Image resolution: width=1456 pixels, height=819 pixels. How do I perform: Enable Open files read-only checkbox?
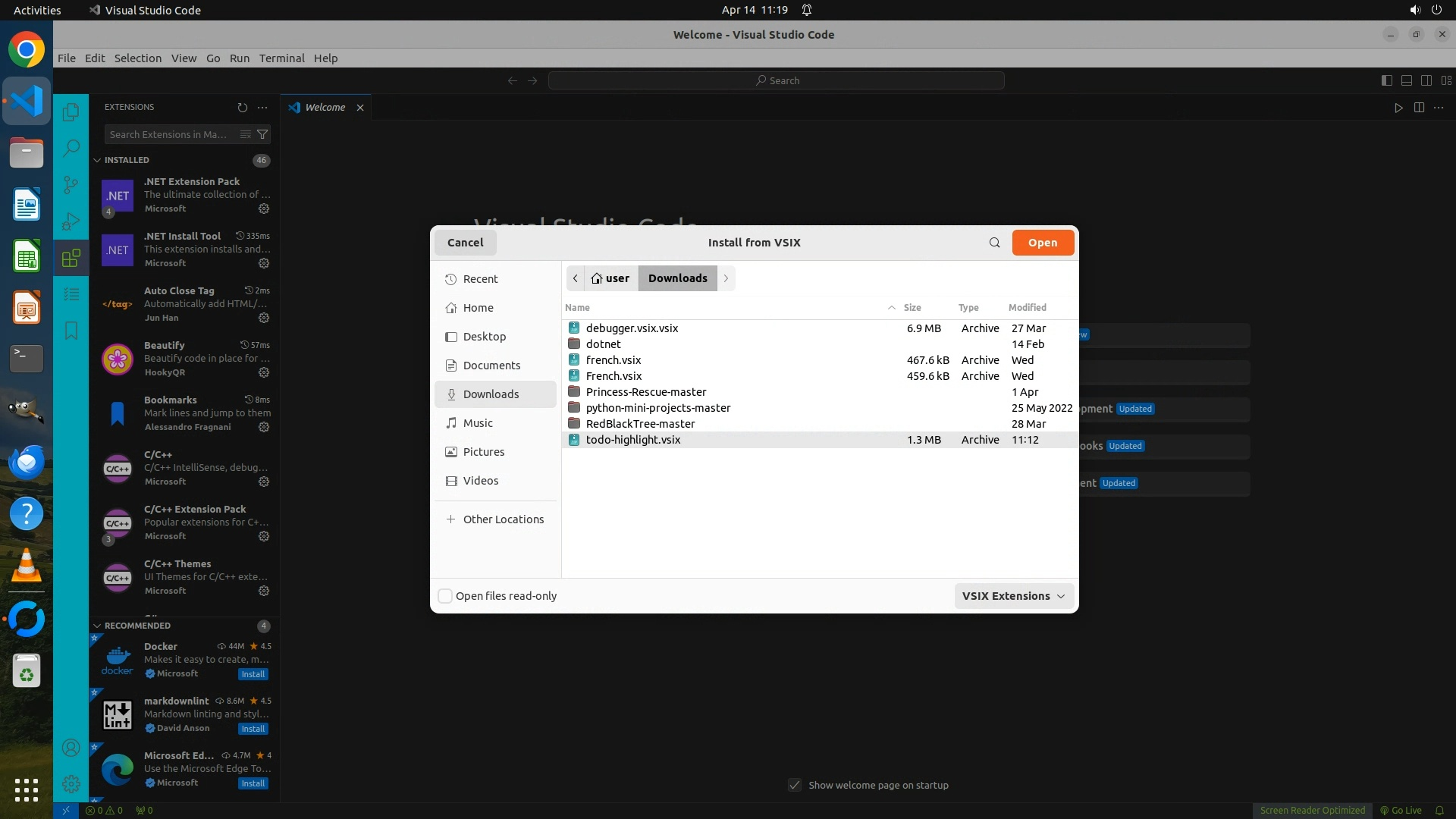pos(446,596)
